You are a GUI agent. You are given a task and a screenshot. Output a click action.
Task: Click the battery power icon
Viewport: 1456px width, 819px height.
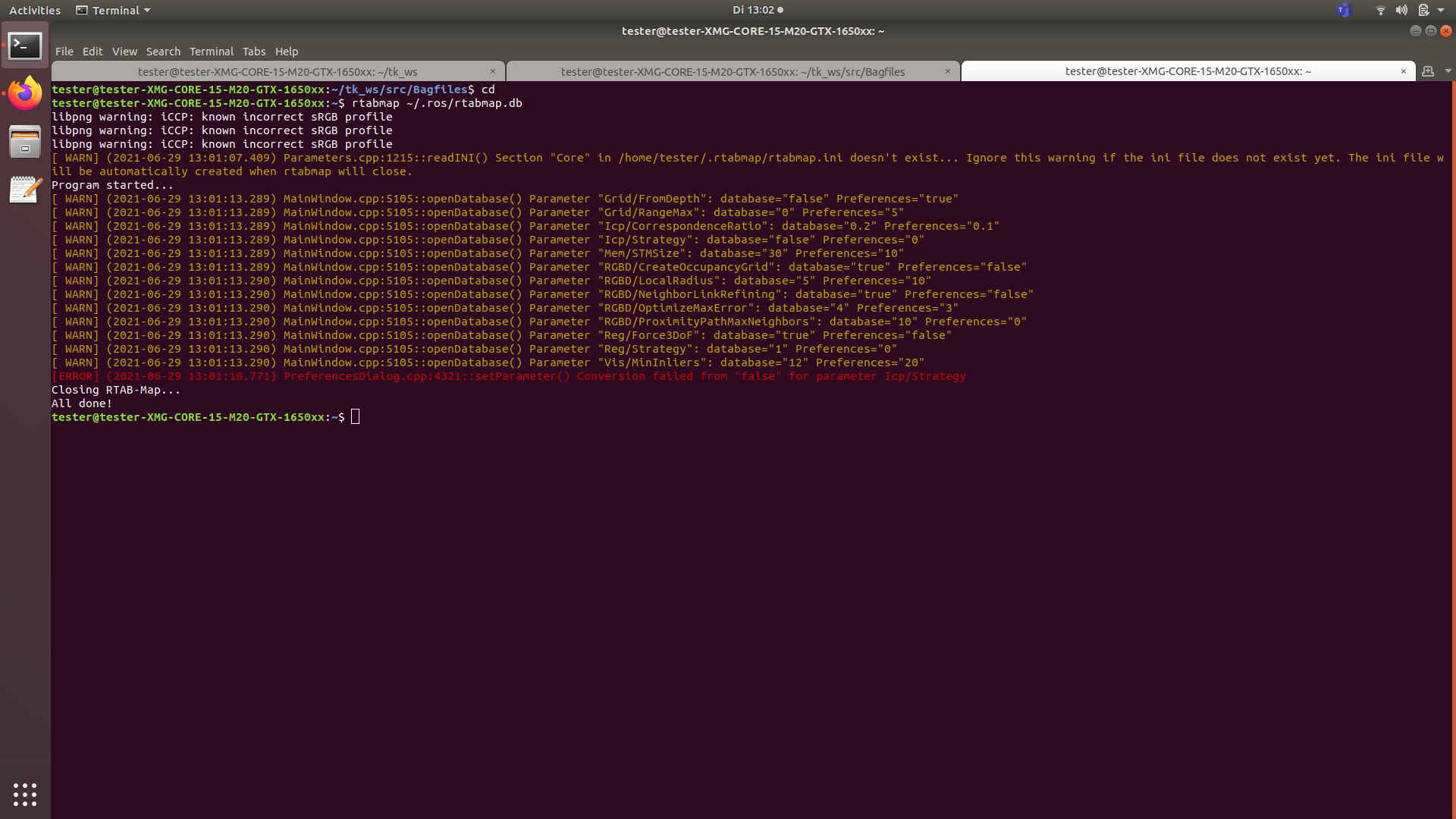point(1423,11)
